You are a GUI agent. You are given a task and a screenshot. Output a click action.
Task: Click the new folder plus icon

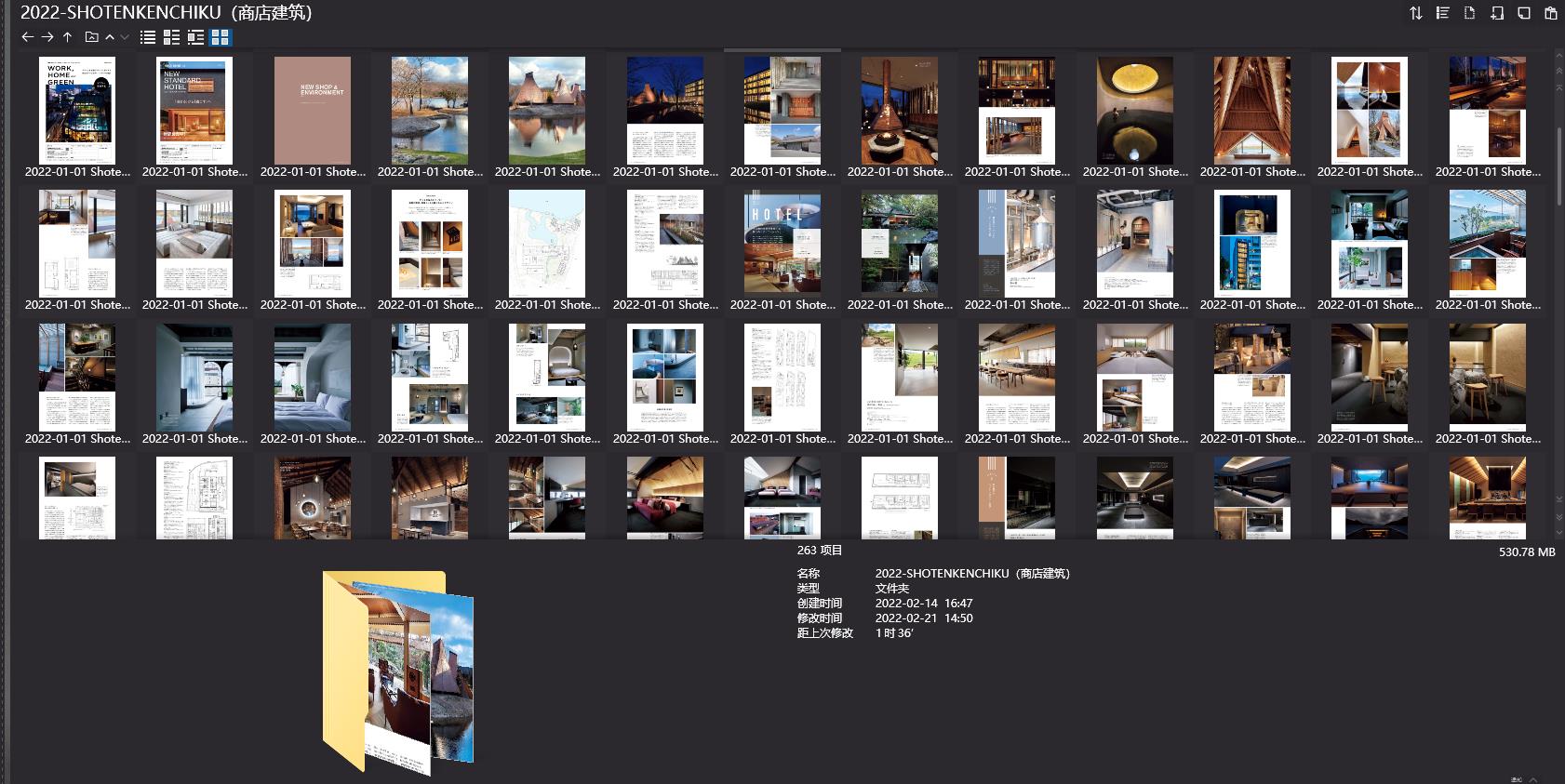(x=1496, y=13)
